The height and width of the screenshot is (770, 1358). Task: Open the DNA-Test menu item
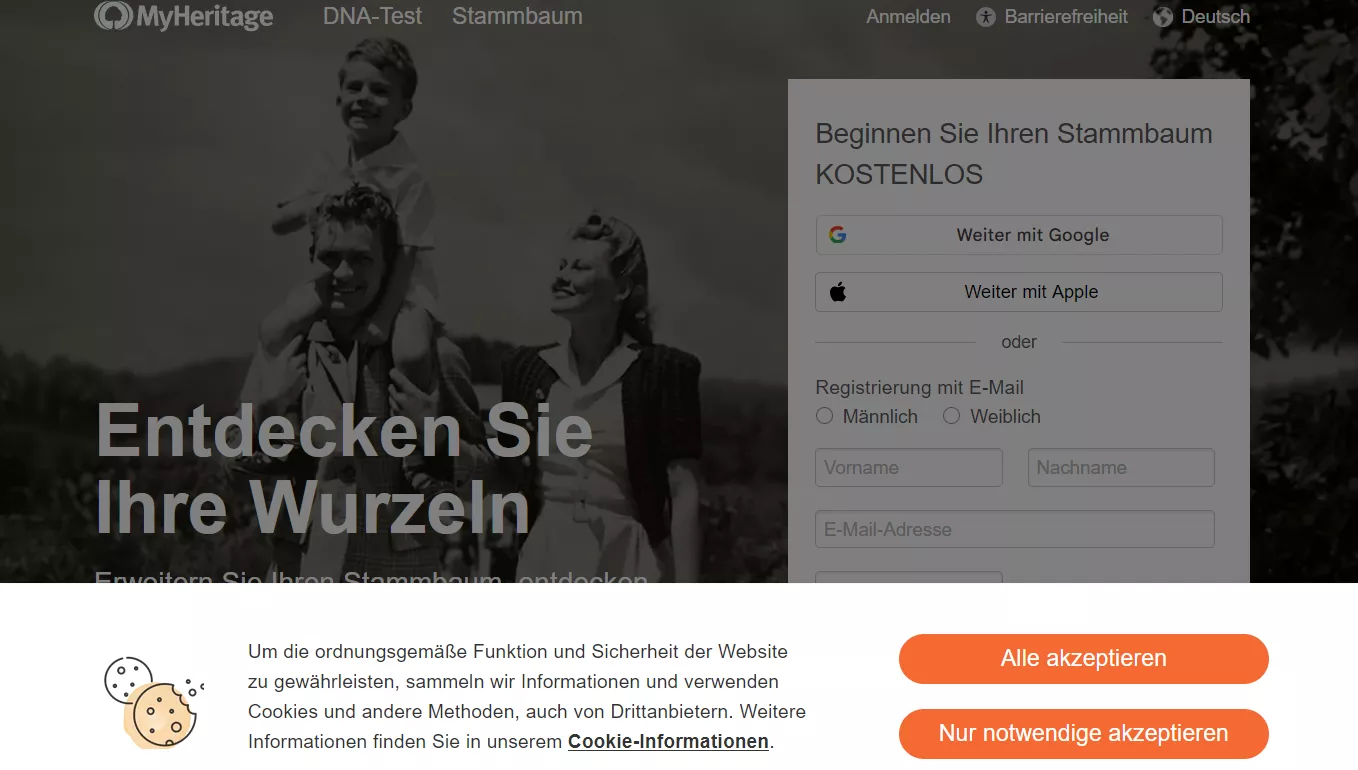coord(372,17)
